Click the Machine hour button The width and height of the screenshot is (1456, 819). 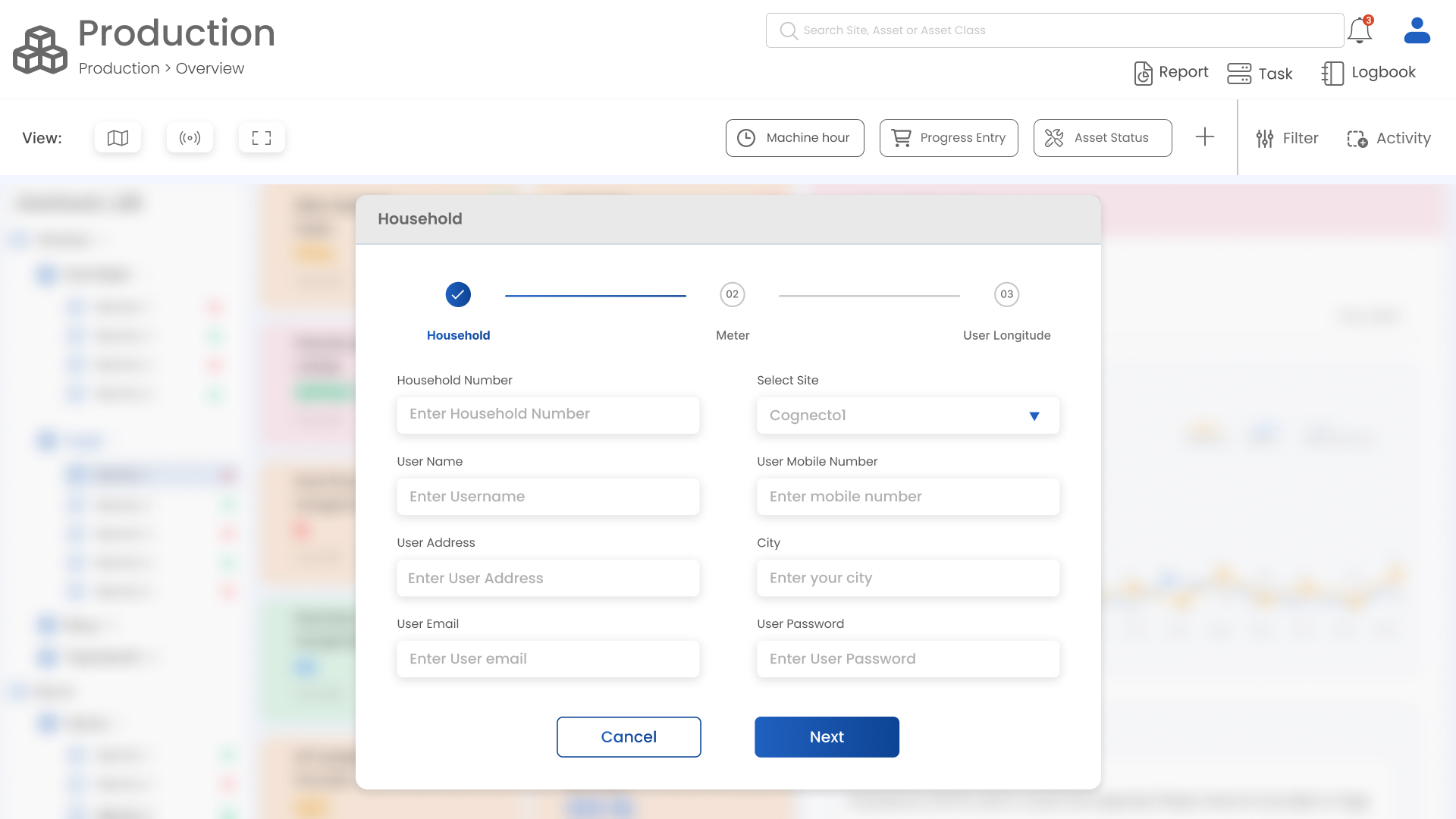click(x=794, y=138)
